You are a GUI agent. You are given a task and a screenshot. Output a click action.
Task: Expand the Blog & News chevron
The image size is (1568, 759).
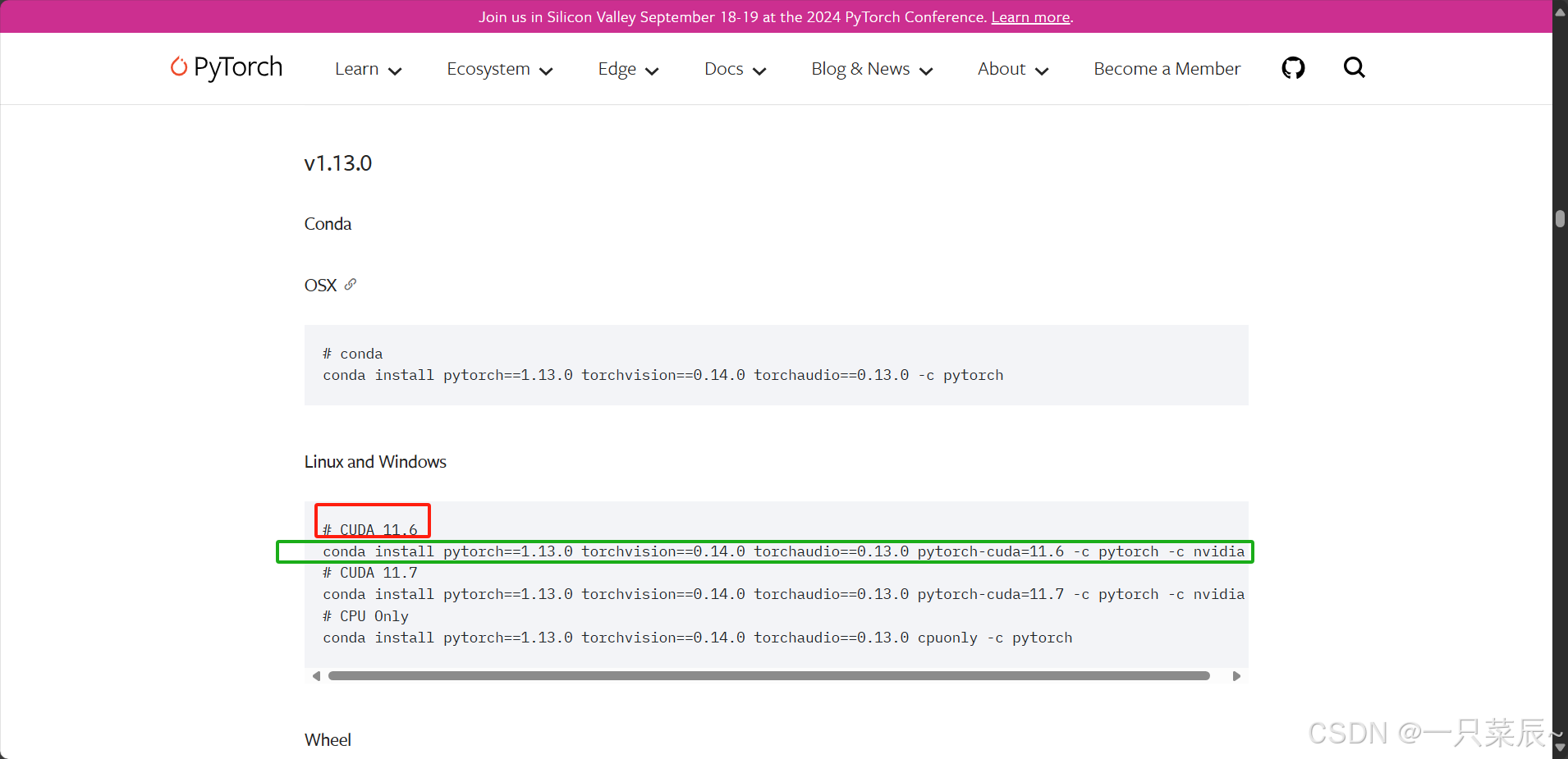point(926,71)
